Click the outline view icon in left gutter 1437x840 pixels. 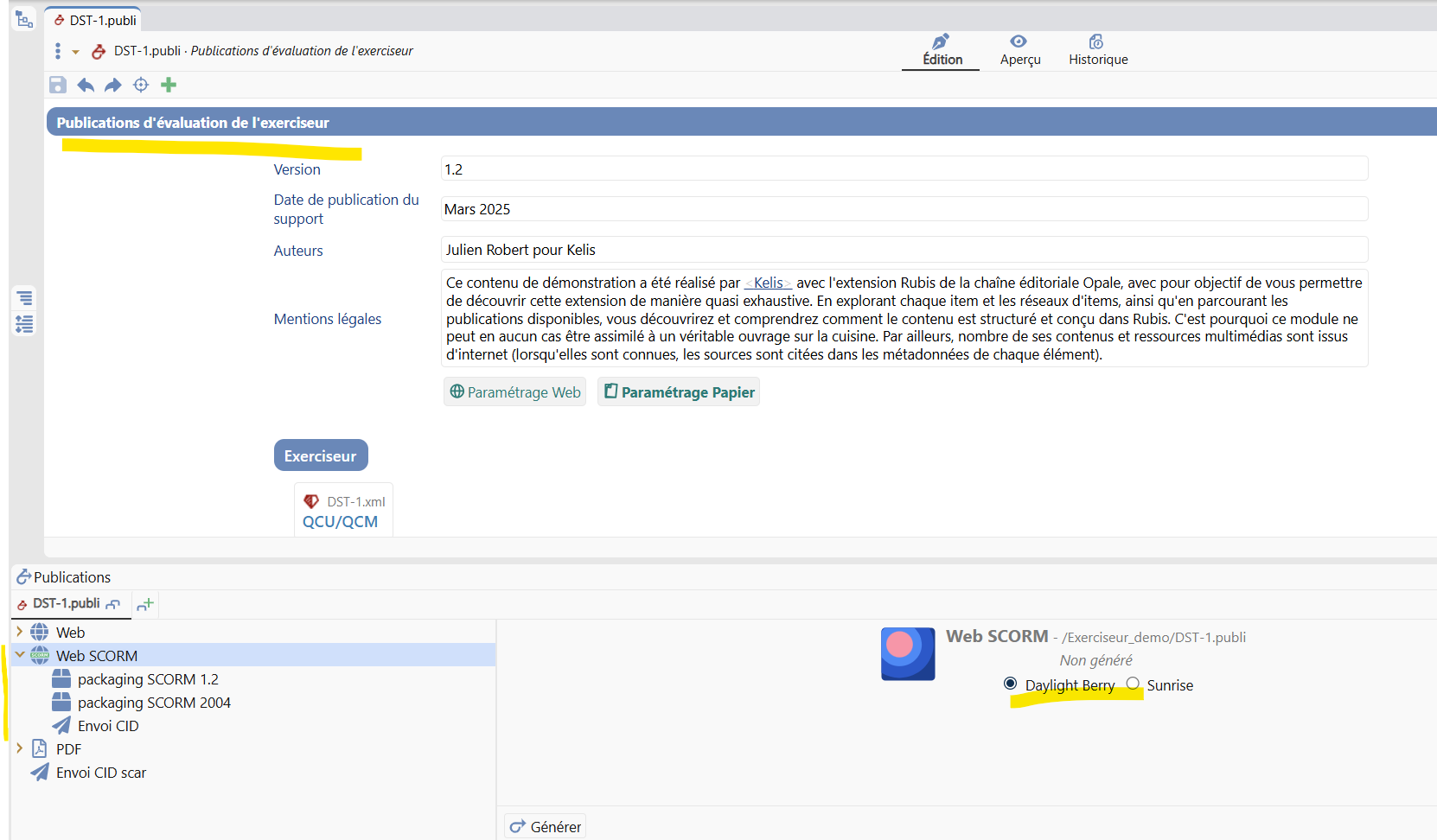pyautogui.click(x=24, y=298)
